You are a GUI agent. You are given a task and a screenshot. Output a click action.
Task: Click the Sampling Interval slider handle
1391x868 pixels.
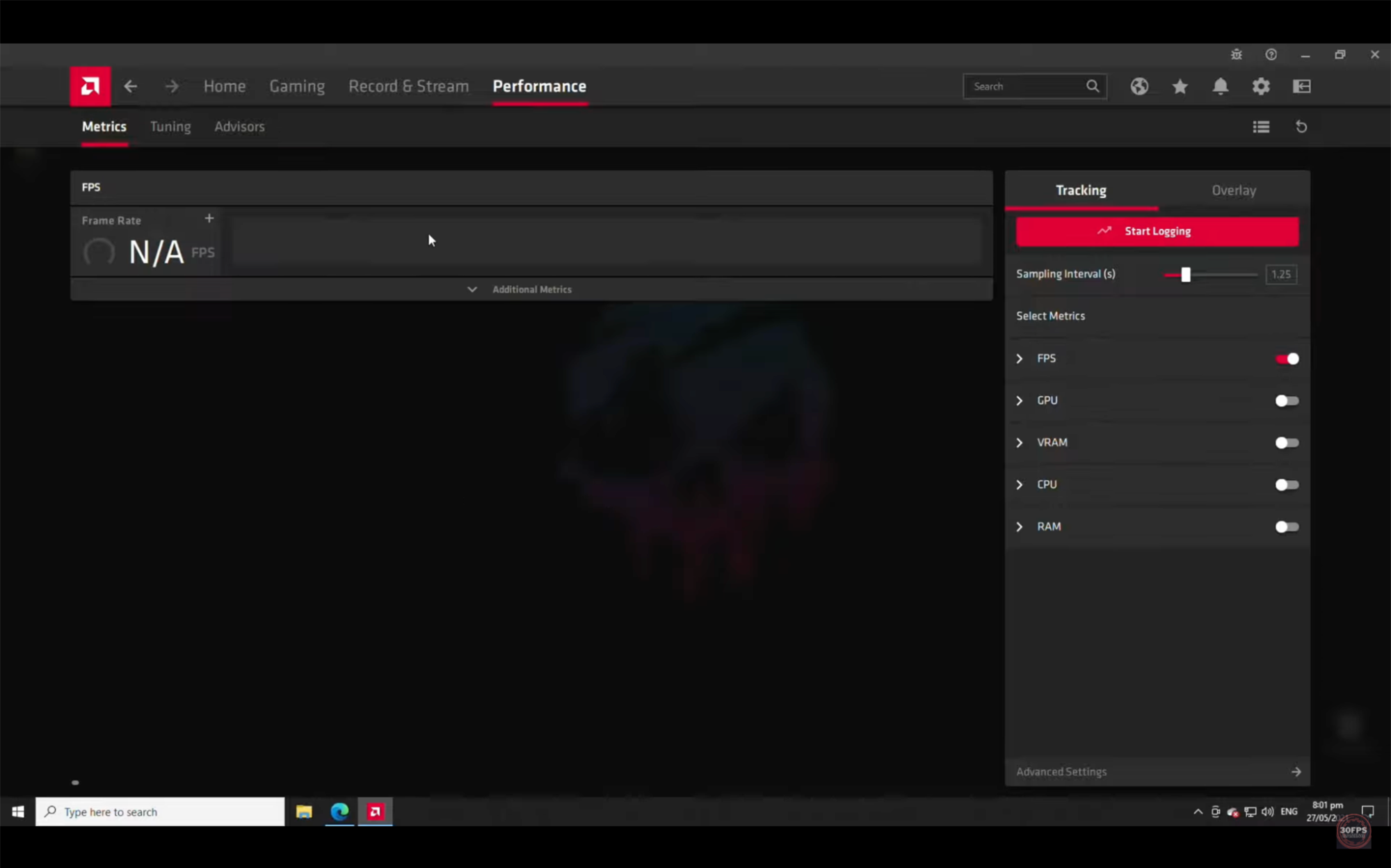1186,275
